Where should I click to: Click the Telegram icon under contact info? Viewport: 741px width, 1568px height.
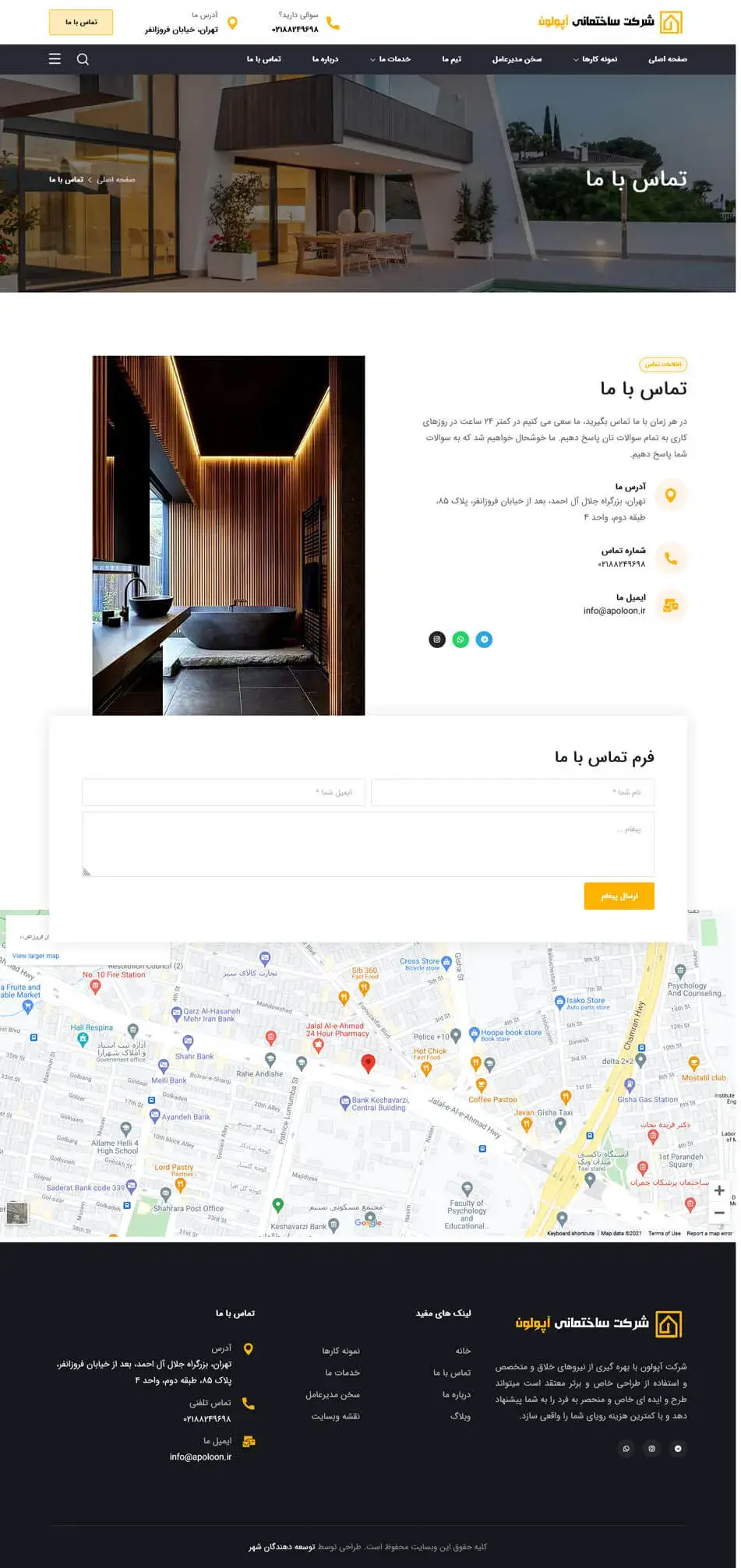click(x=484, y=640)
